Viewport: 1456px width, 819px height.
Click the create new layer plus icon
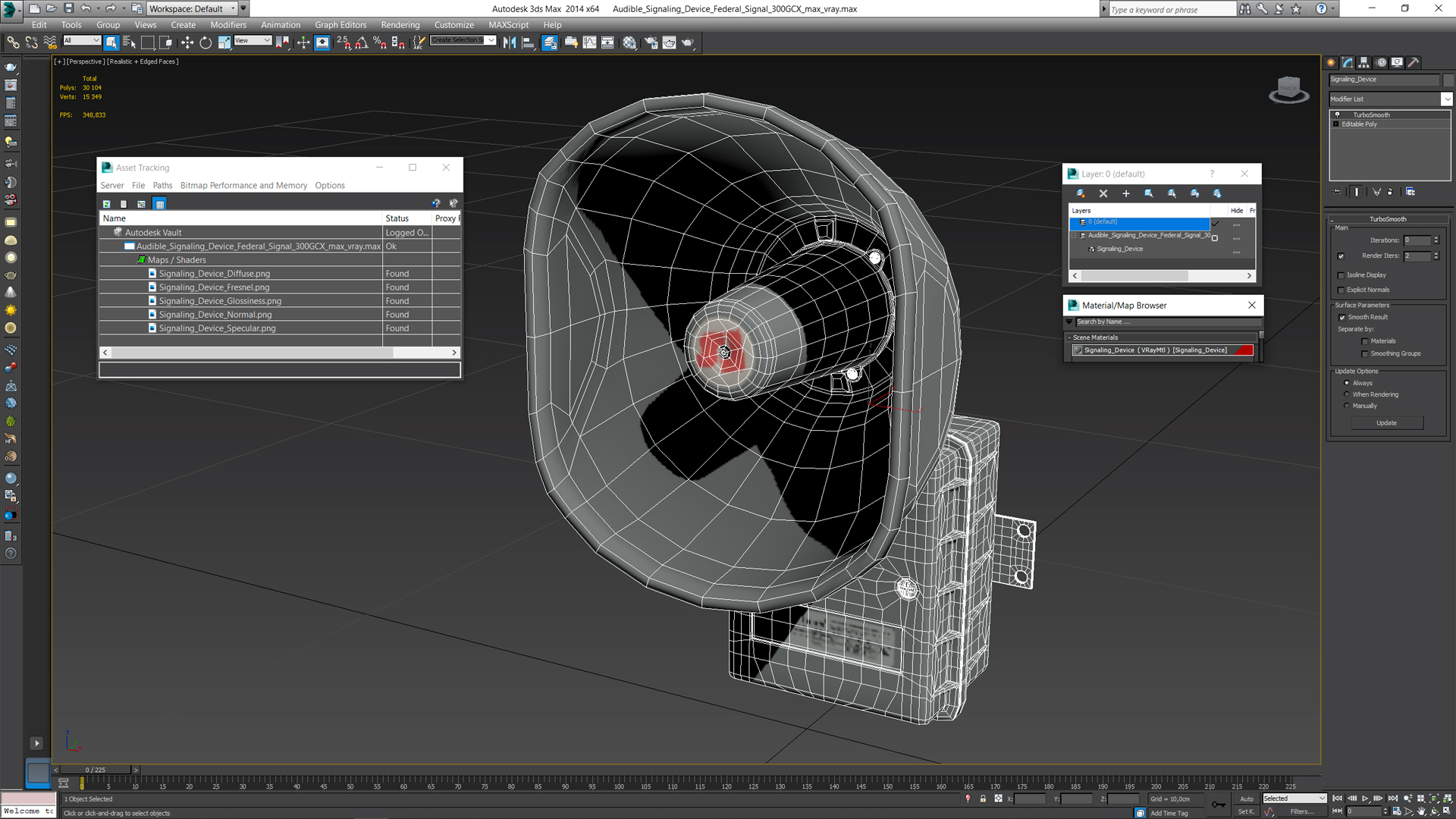[x=1126, y=193]
